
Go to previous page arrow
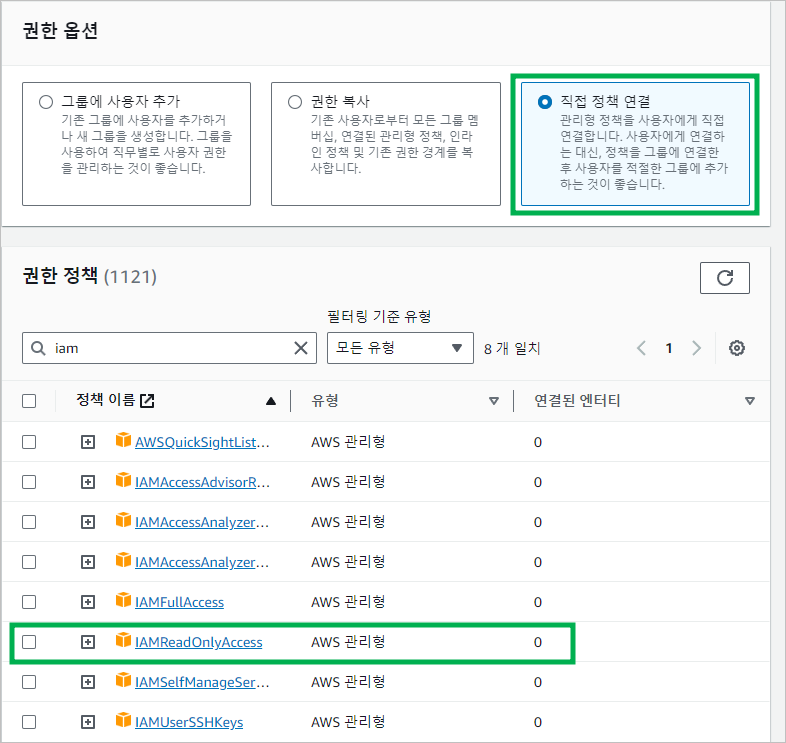tap(641, 348)
